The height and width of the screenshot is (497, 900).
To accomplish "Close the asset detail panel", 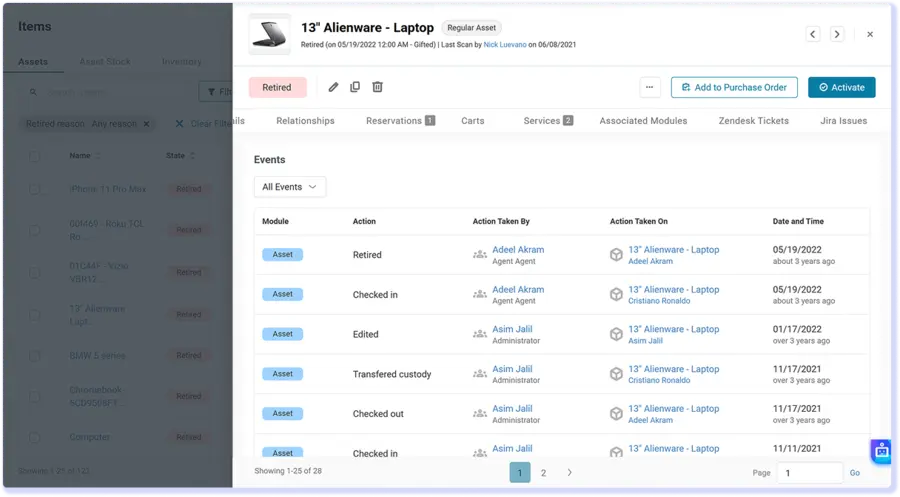I will 870,34.
